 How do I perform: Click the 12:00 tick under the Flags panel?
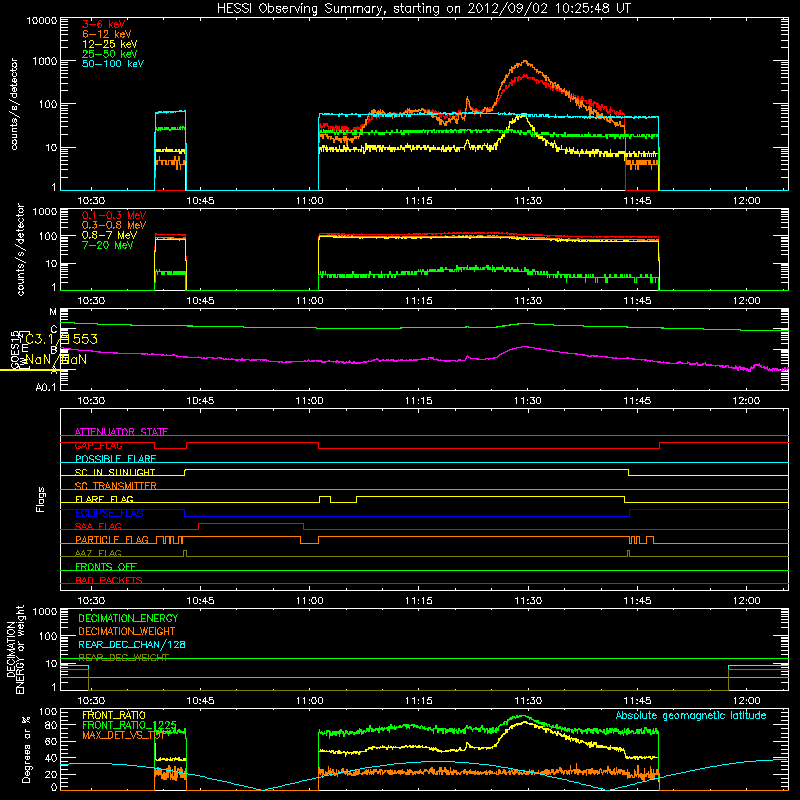(x=746, y=601)
